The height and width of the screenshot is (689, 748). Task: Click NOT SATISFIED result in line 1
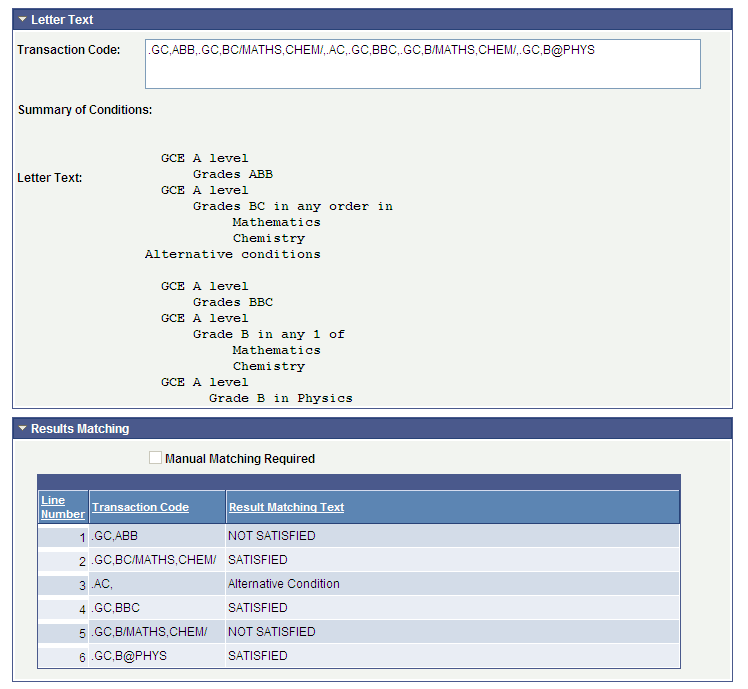271,536
